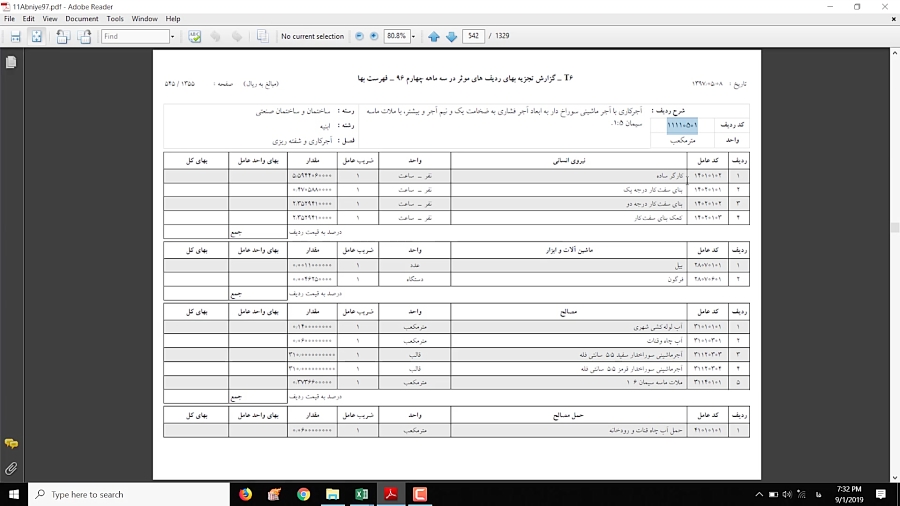Show hidden system tray icons
The image size is (900, 506).
click(x=759, y=494)
